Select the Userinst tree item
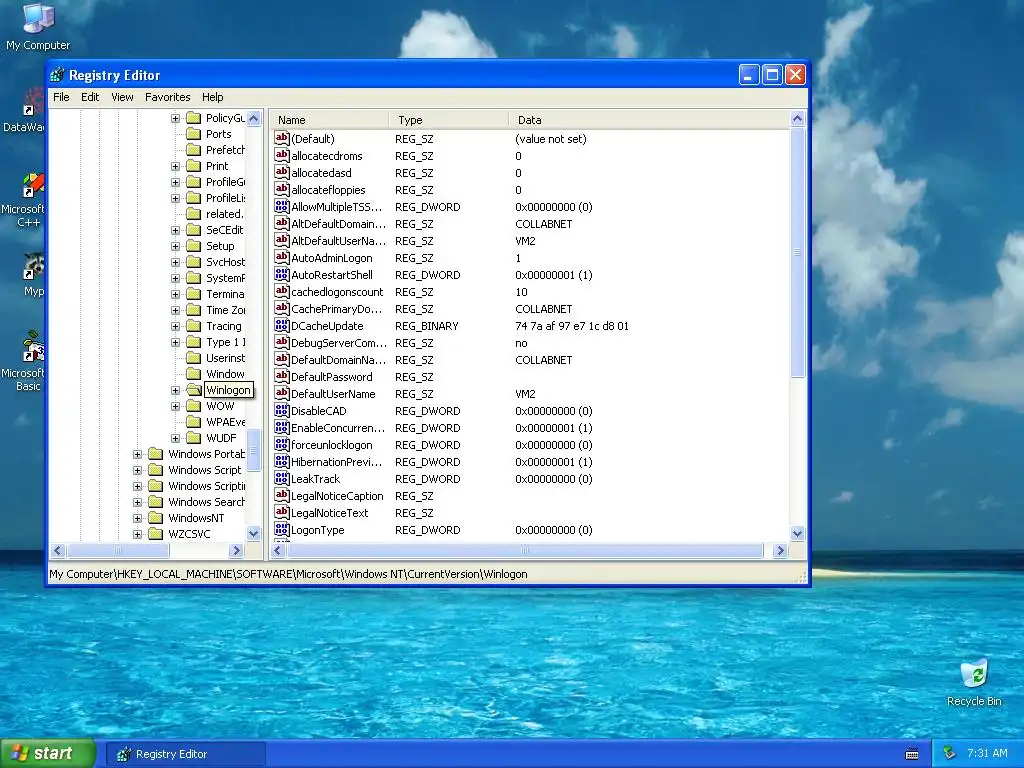This screenshot has height=768, width=1024. [225, 358]
